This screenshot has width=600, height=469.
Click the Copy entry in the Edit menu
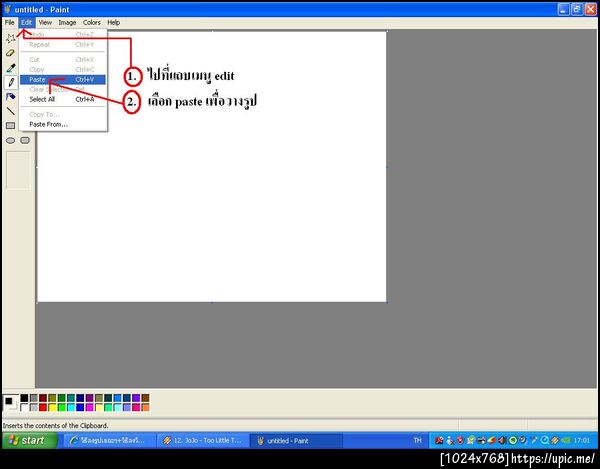point(62,70)
